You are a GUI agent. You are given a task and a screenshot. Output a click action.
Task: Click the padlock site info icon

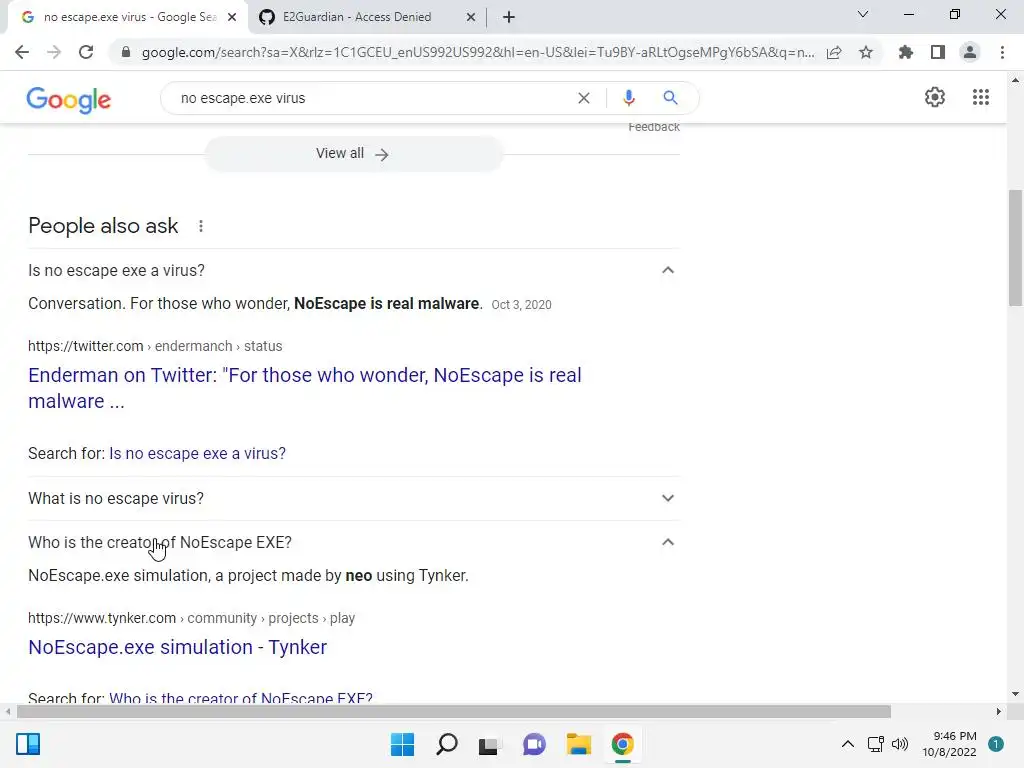point(126,52)
